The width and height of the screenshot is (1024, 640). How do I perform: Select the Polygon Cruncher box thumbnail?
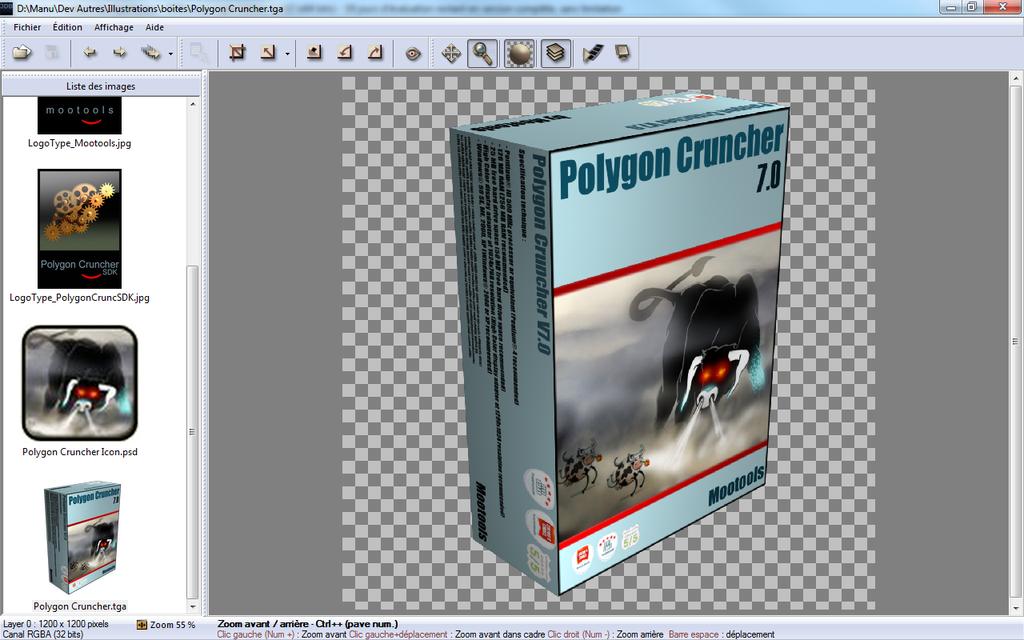pyautogui.click(x=82, y=537)
